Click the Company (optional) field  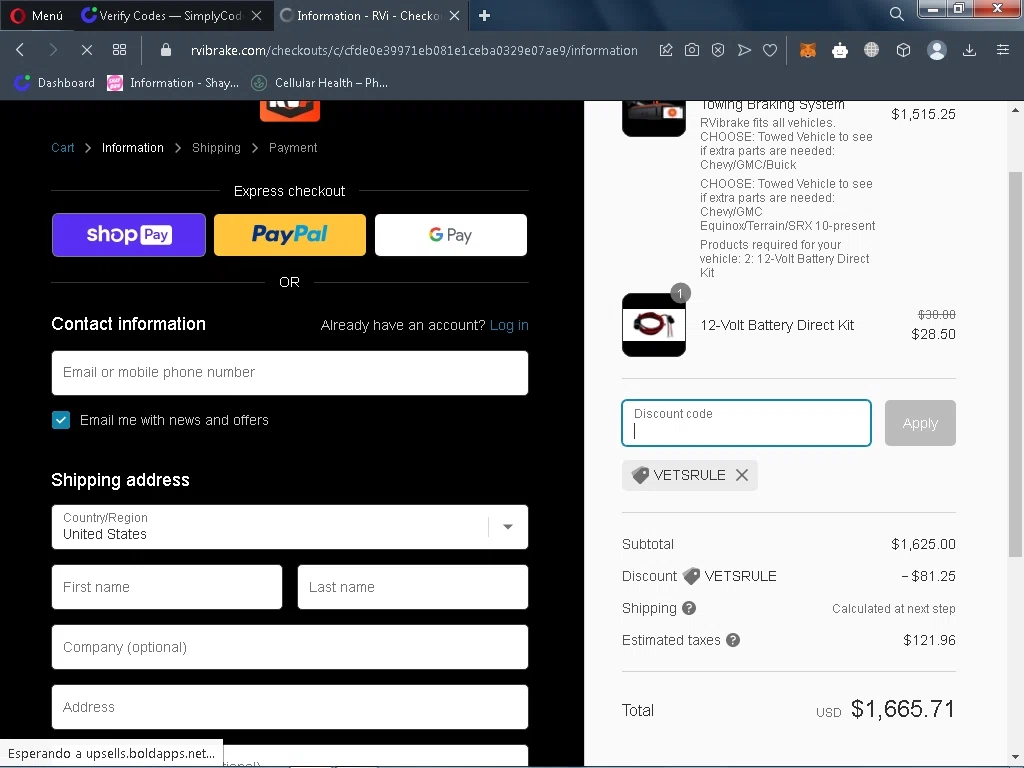pos(290,647)
